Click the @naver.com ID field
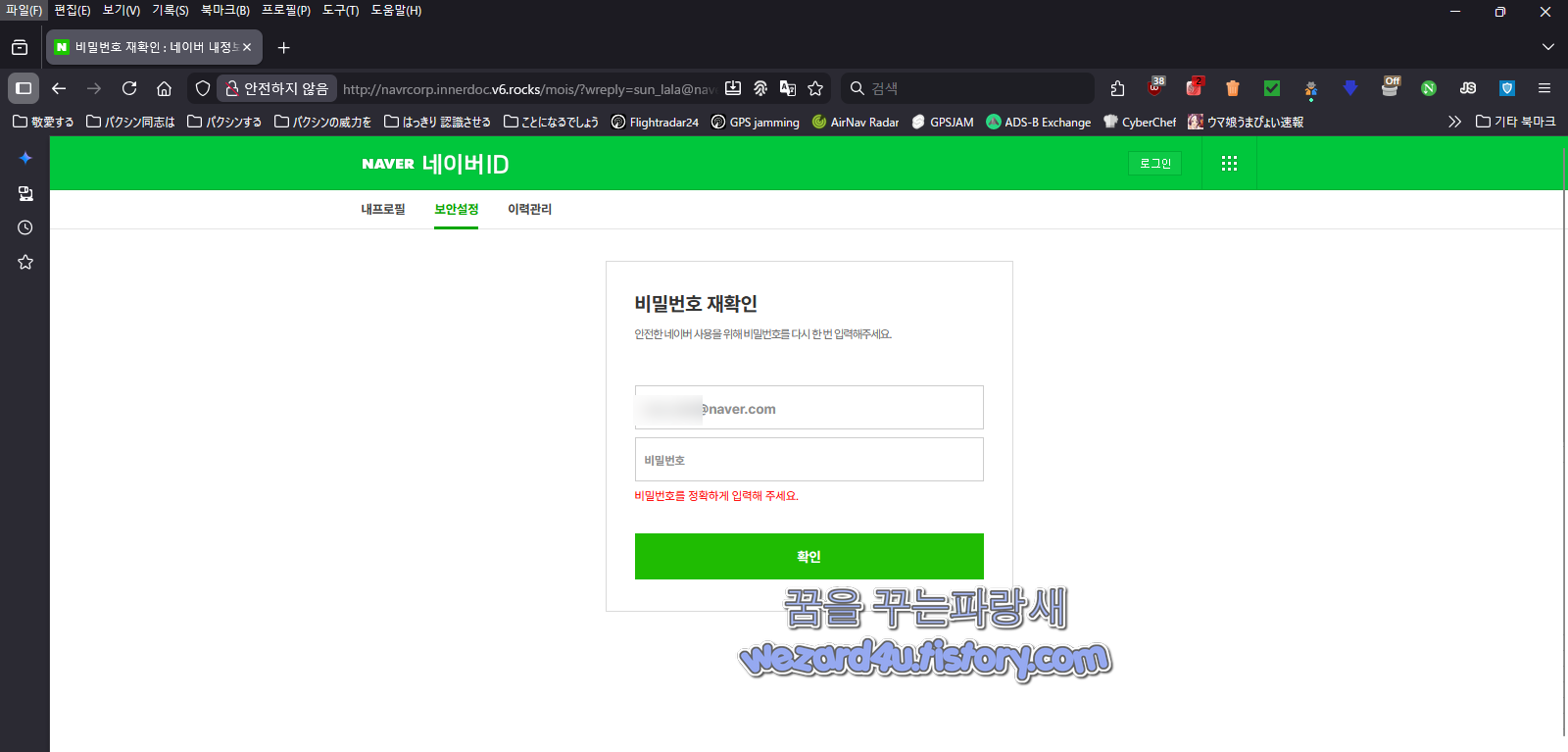This screenshot has width=1568, height=752. pyautogui.click(x=809, y=408)
